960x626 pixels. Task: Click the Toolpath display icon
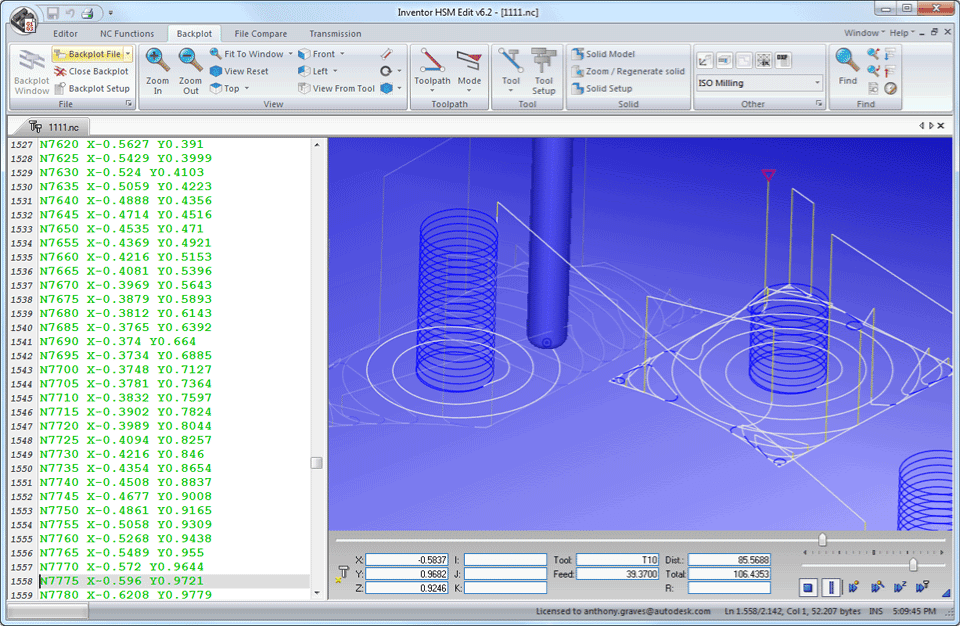(x=432, y=61)
